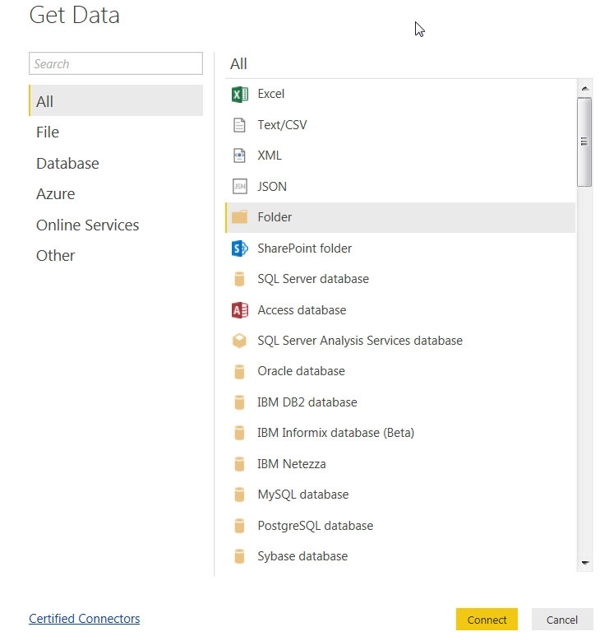This screenshot has width=600, height=640.
Task: Click the scrollbar up arrow
Action: tap(585, 88)
